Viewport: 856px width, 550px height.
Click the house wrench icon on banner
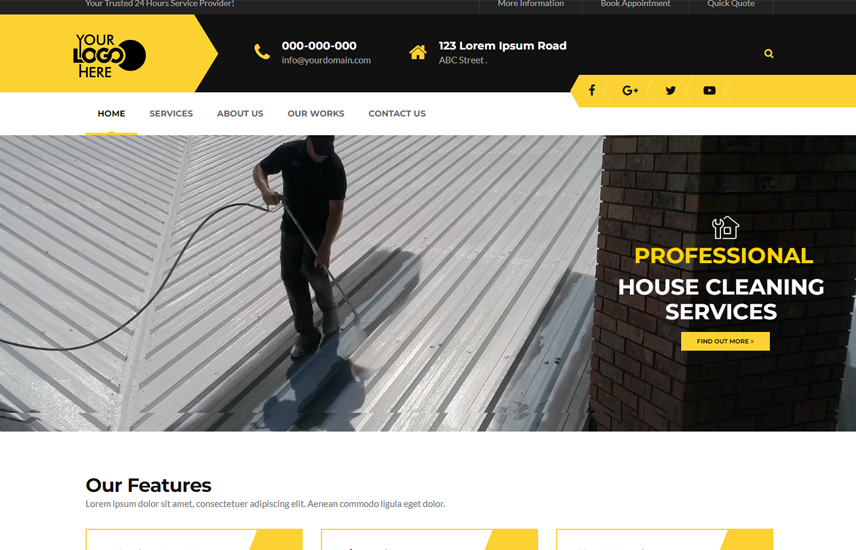click(725, 228)
